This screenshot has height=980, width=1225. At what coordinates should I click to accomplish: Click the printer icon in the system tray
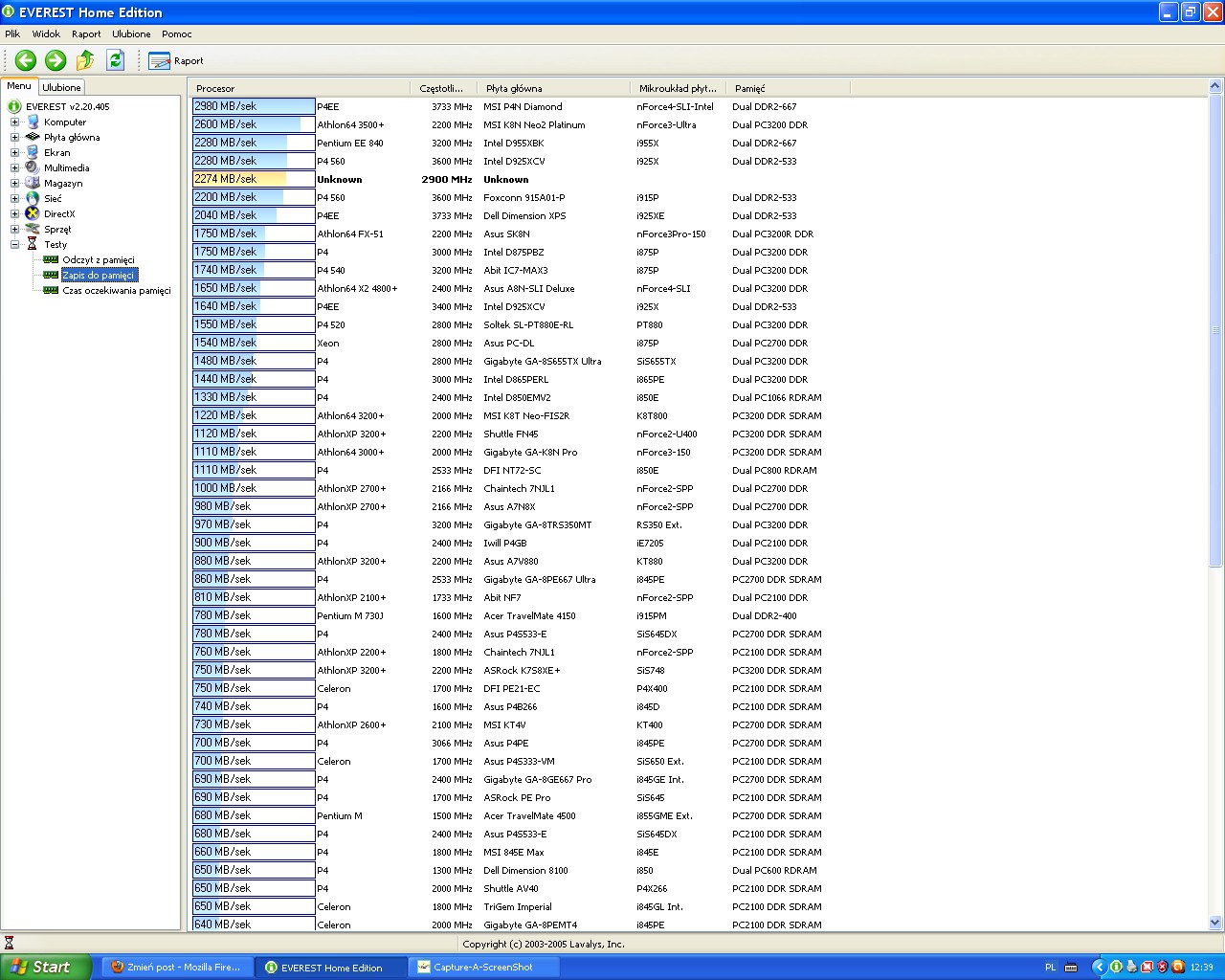1131,967
